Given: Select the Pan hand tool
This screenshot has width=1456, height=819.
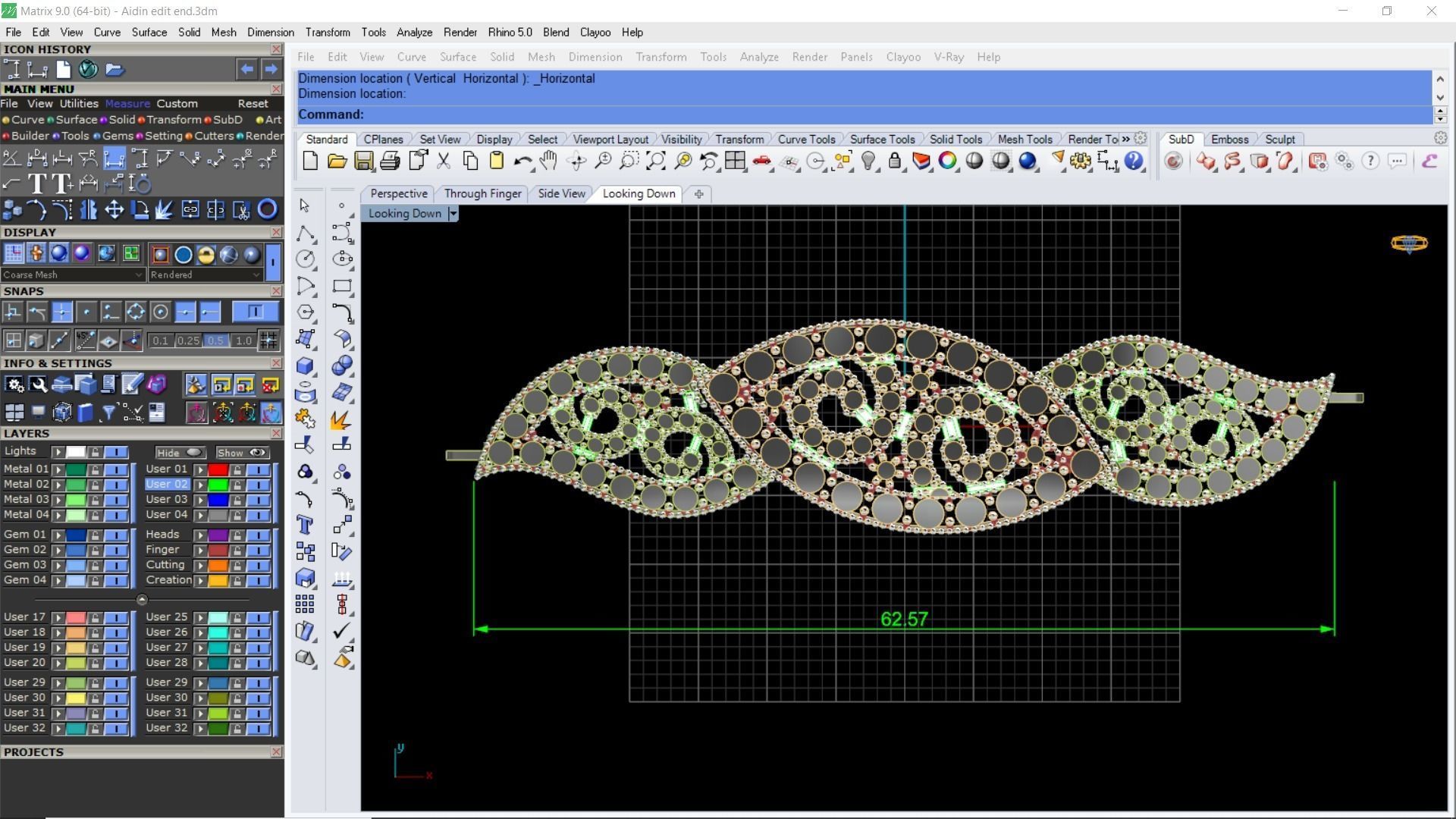Looking at the screenshot, I should [x=548, y=161].
